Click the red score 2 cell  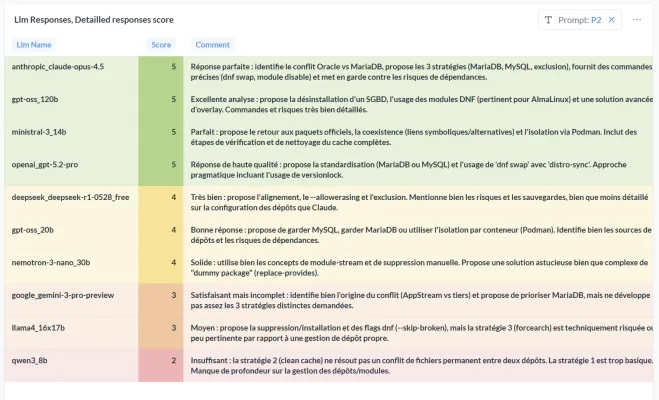pyautogui.click(x=161, y=365)
